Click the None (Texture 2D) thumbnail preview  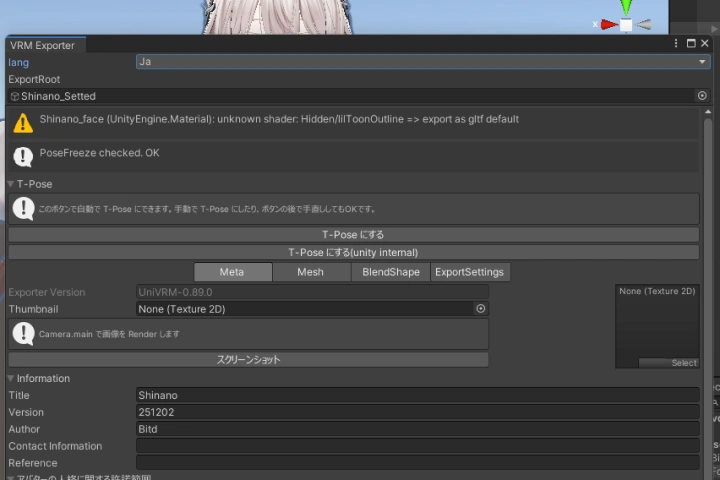657,326
